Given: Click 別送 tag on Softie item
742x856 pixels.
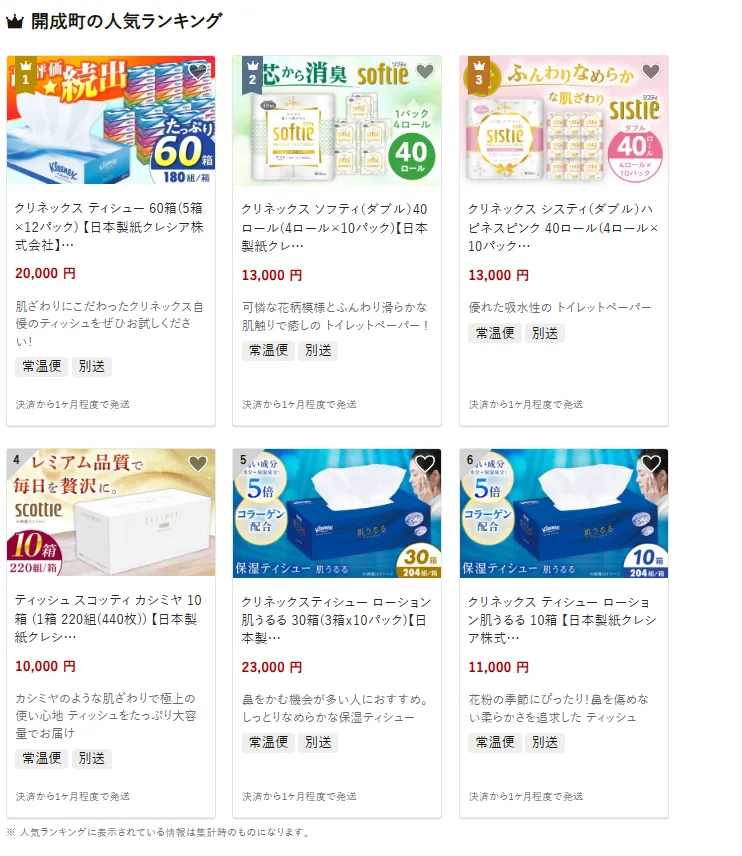Looking at the screenshot, I should click(x=318, y=350).
